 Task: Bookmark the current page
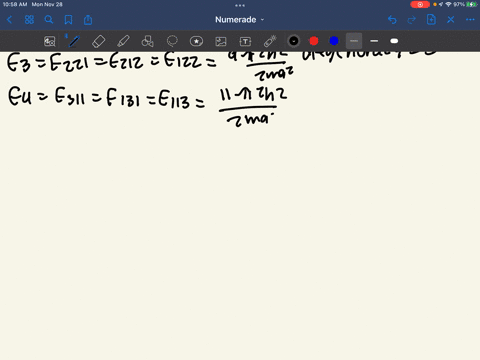coord(68,20)
